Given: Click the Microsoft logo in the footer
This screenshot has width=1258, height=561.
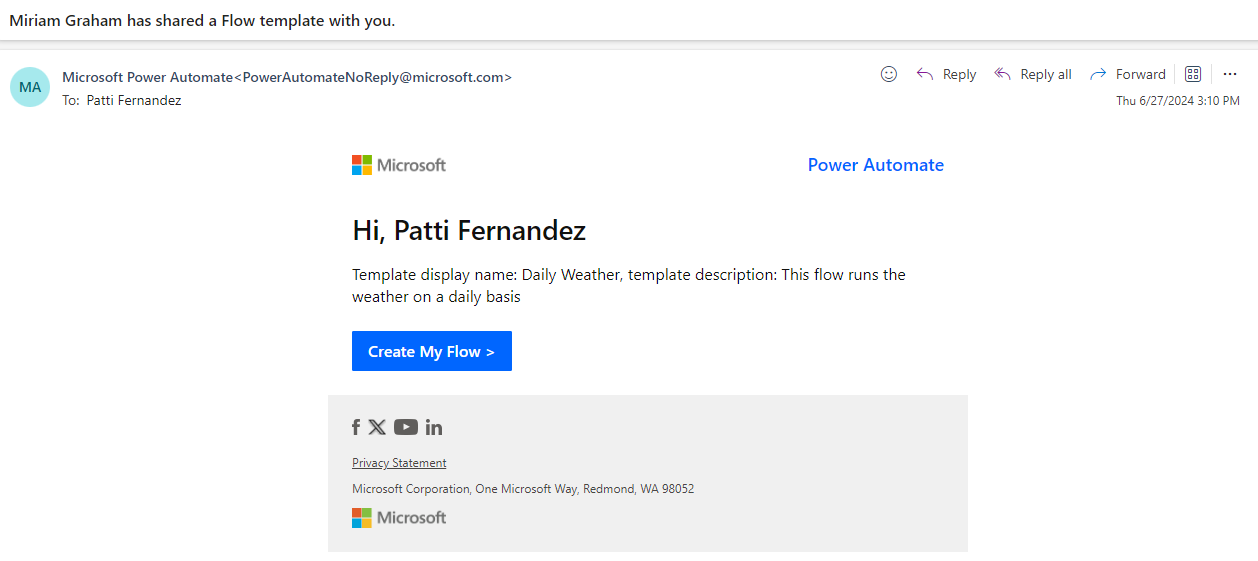Looking at the screenshot, I should tap(399, 517).
